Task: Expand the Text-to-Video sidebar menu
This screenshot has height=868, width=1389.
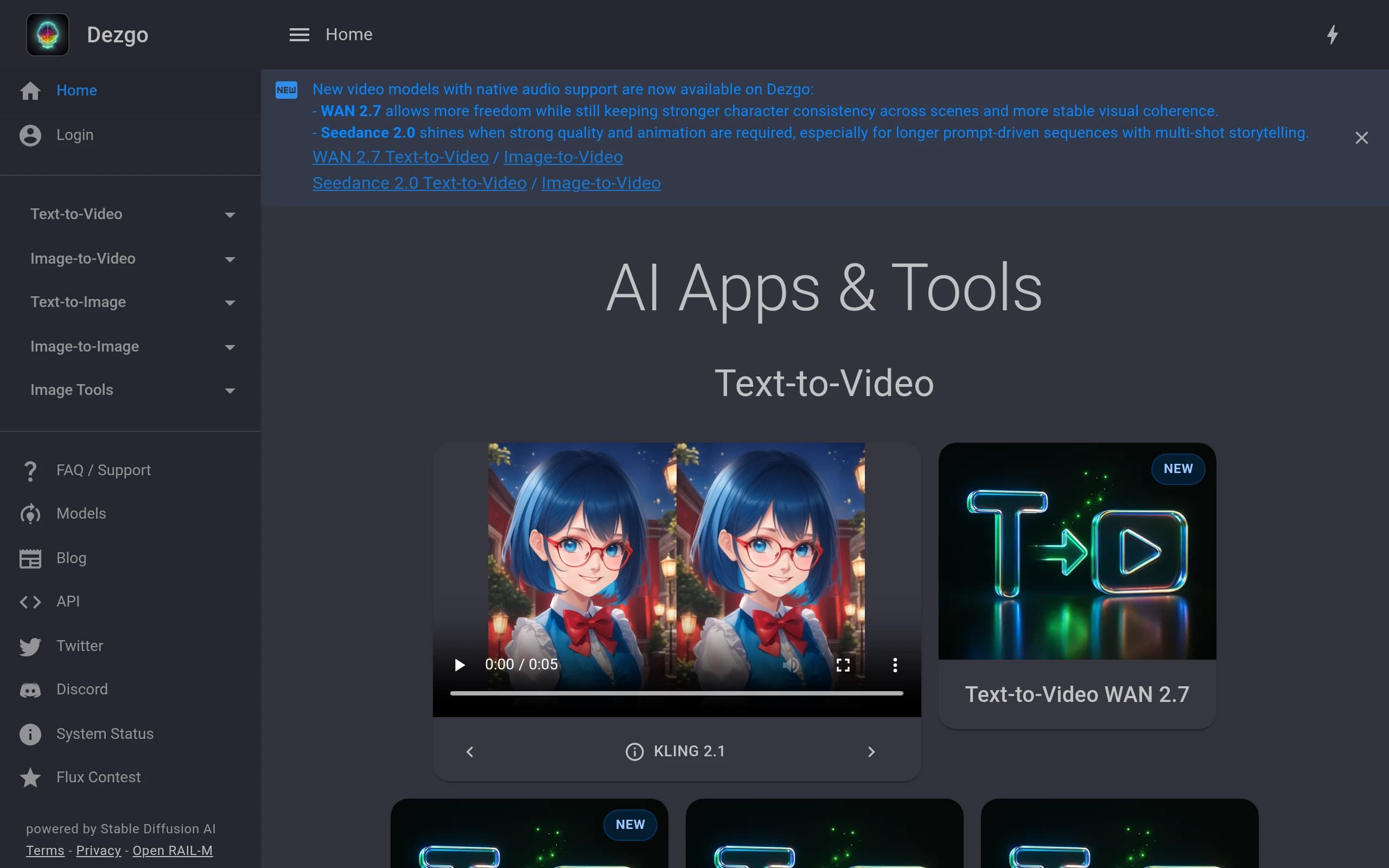Action: point(131,214)
